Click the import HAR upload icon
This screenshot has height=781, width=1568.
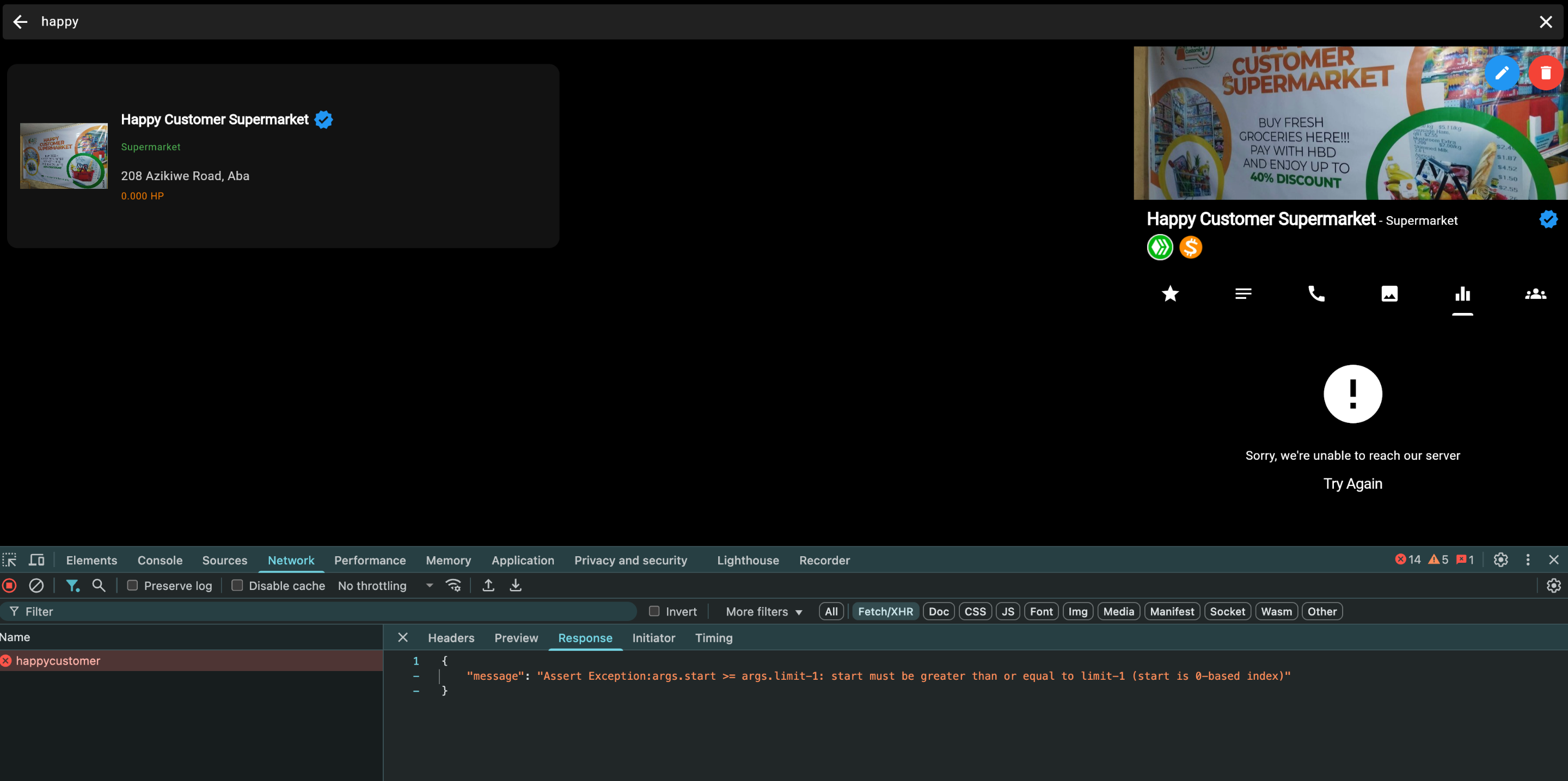tap(488, 586)
